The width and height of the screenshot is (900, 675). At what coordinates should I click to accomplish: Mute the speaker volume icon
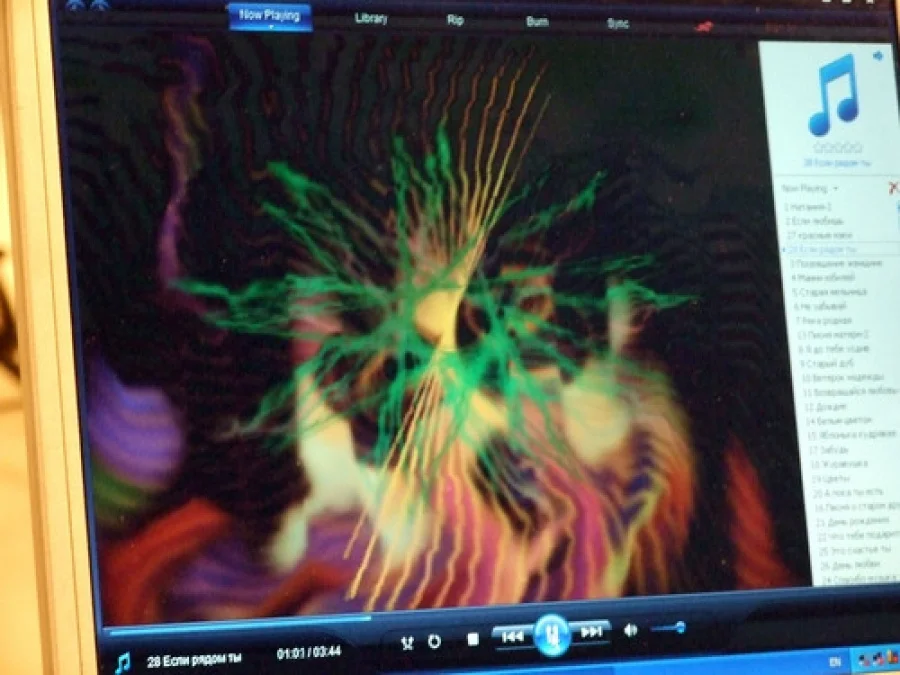point(631,630)
